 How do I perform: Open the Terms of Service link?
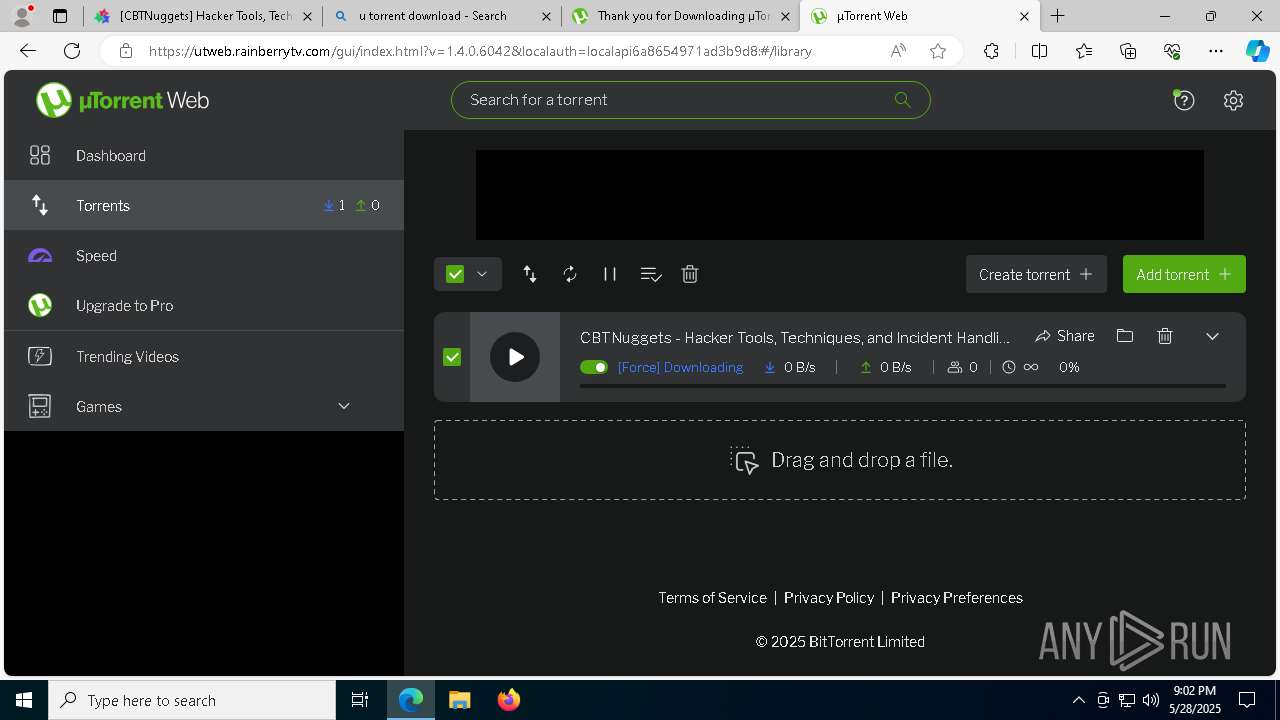[x=712, y=597]
